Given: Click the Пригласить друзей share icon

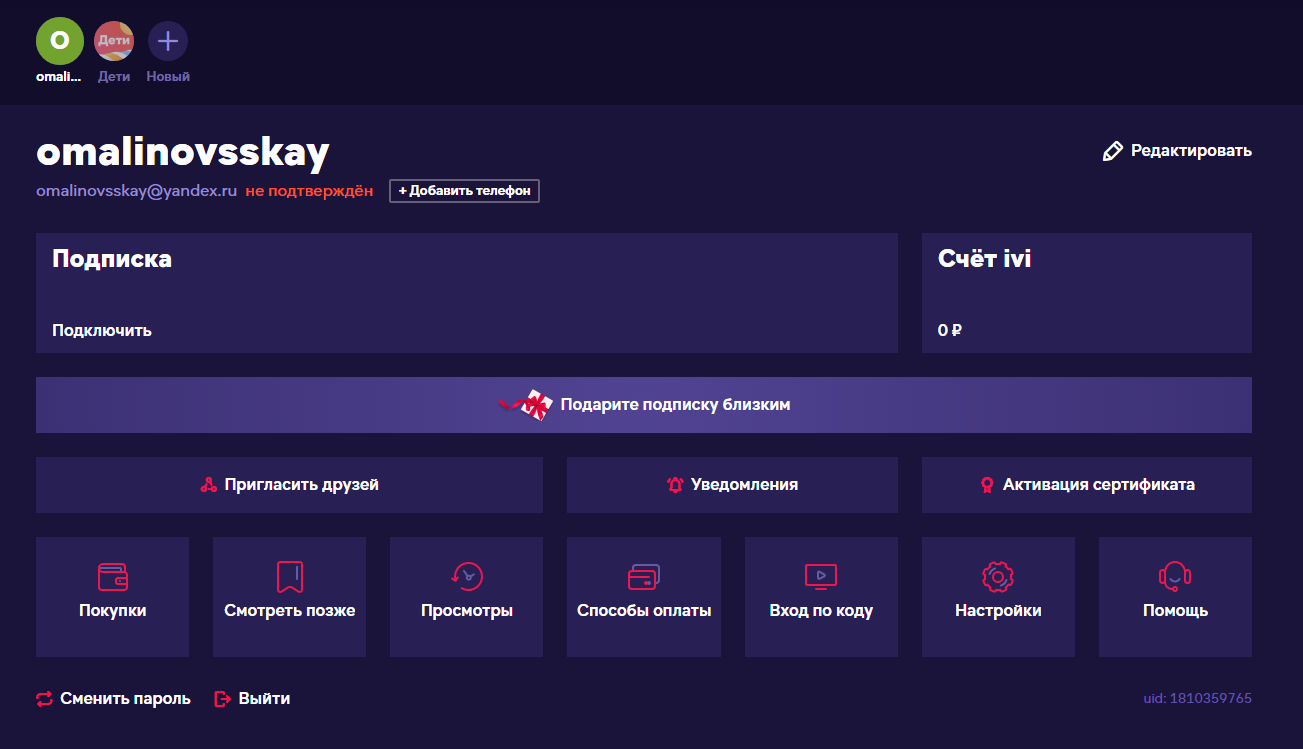Looking at the screenshot, I should [x=209, y=485].
